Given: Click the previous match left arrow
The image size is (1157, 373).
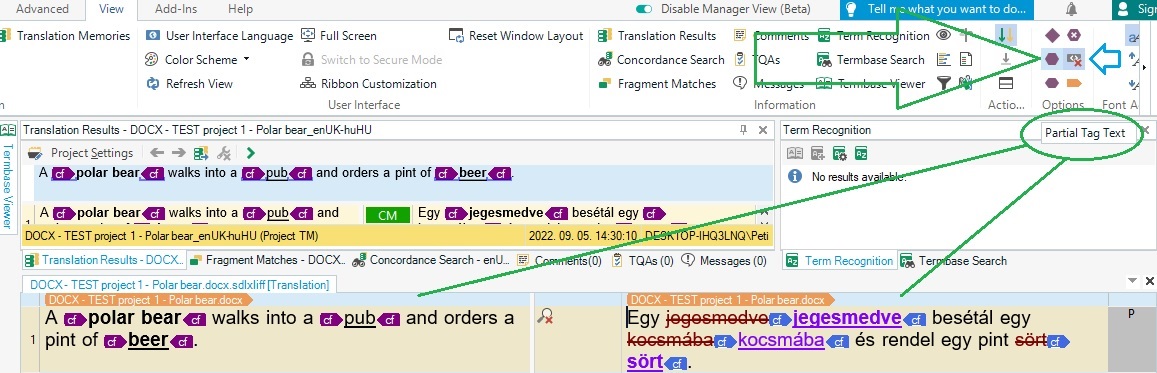Looking at the screenshot, I should click(156, 153).
